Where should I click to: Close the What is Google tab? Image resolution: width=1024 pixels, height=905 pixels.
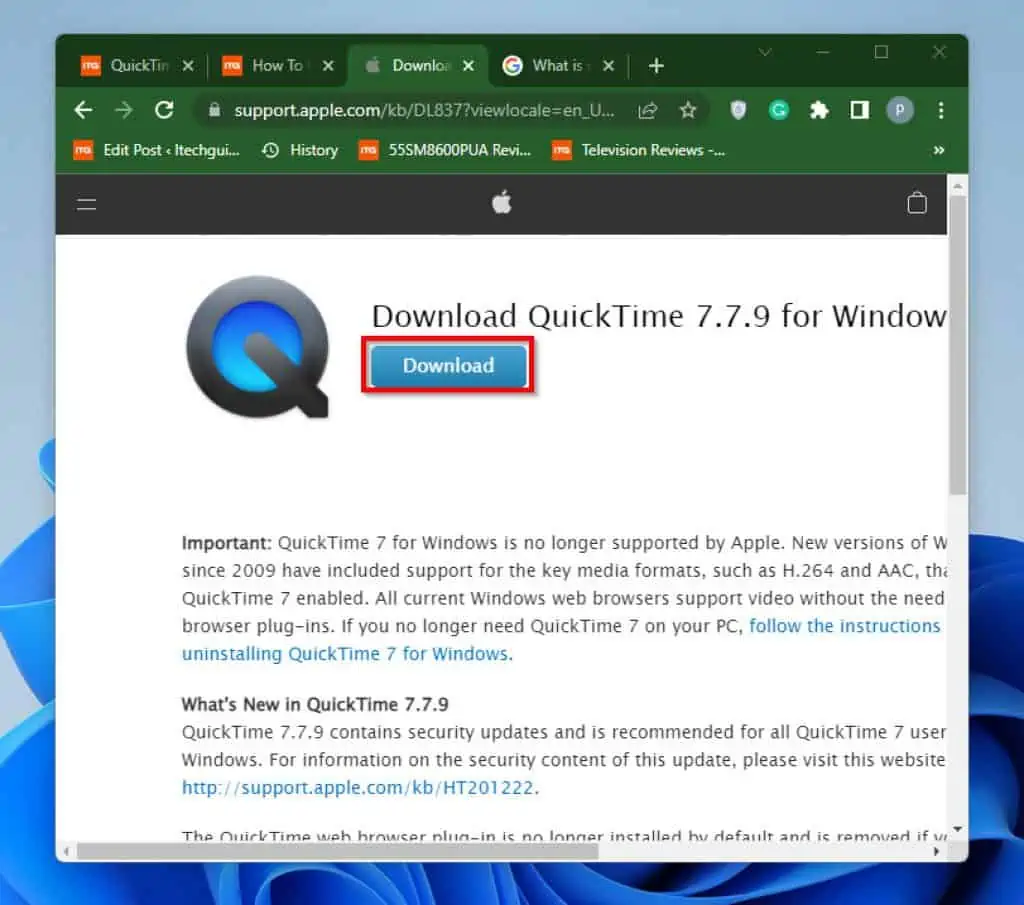click(608, 65)
